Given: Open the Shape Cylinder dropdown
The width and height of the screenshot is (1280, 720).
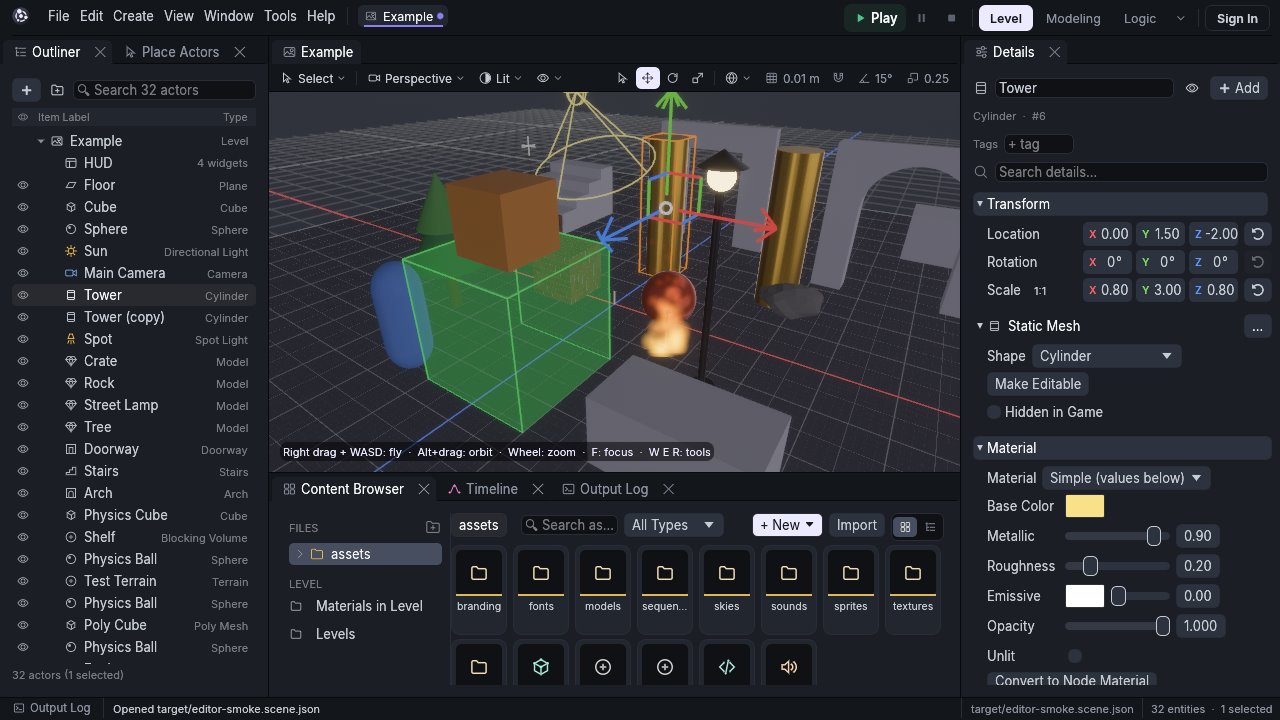Looking at the screenshot, I should [1105, 356].
